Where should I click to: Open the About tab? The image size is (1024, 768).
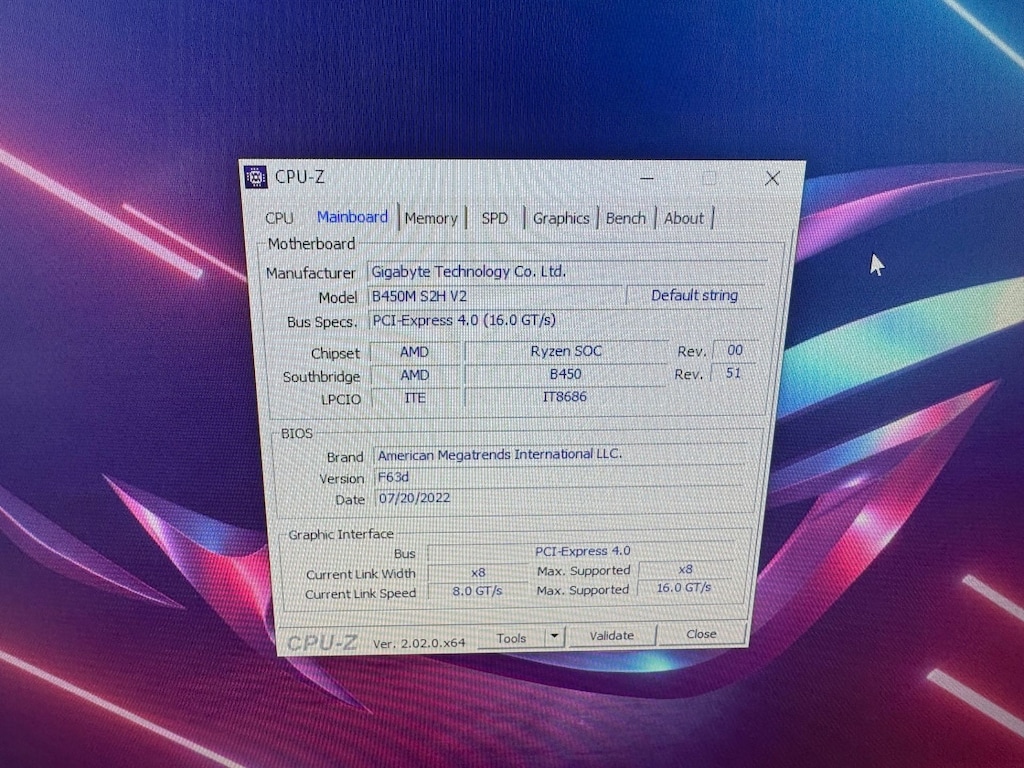[684, 218]
